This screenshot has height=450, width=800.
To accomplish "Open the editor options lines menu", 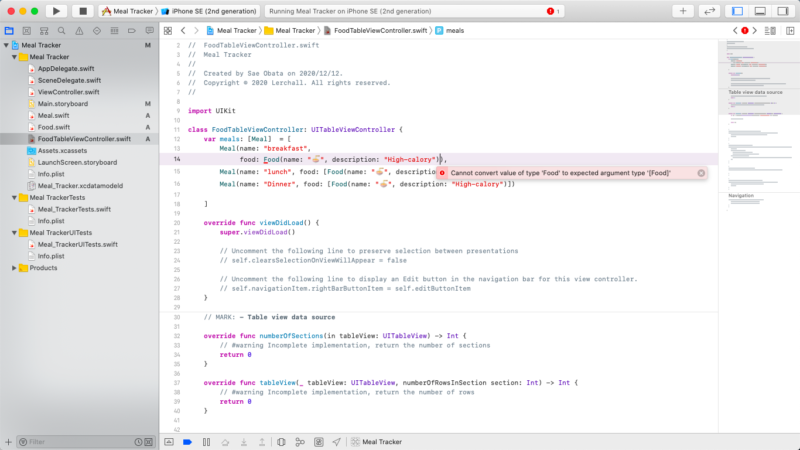I will tap(770, 31).
